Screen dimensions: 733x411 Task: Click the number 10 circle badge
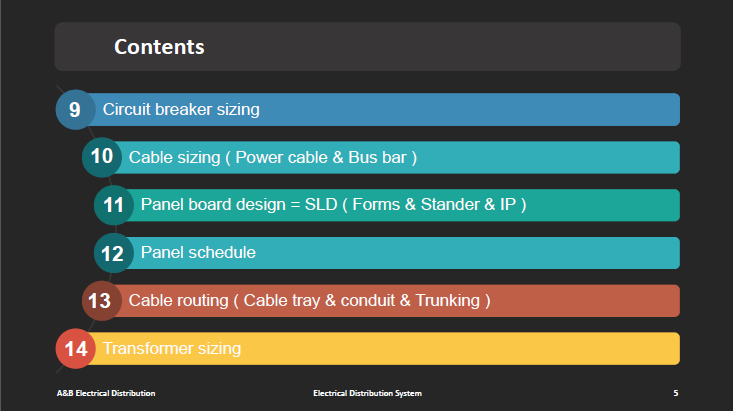coord(102,157)
